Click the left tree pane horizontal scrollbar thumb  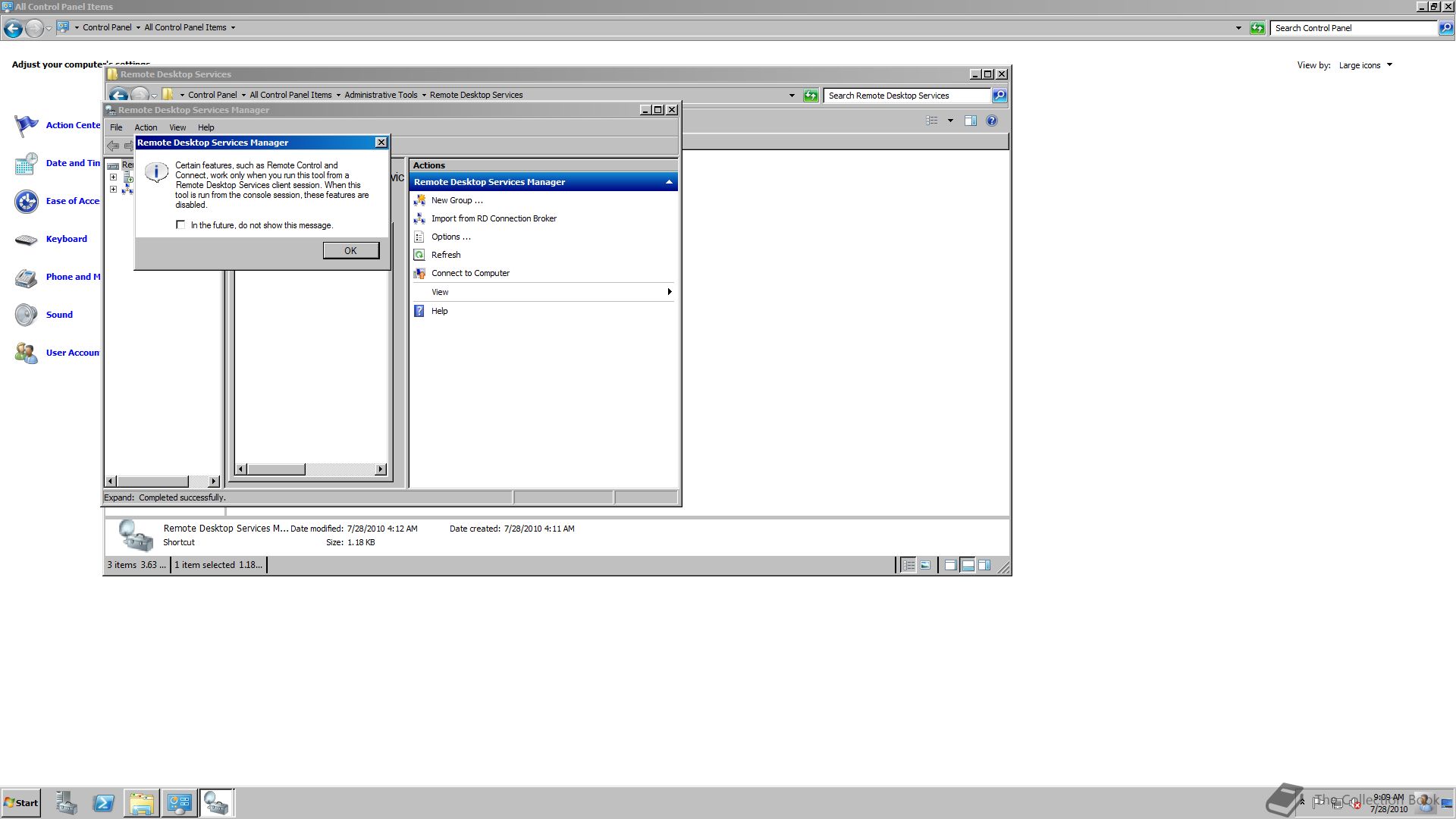click(153, 482)
